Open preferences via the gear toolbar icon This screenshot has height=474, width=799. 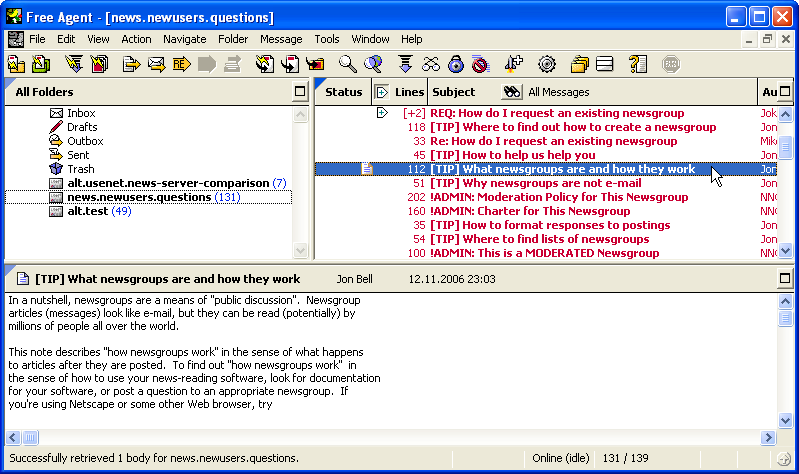click(x=546, y=65)
